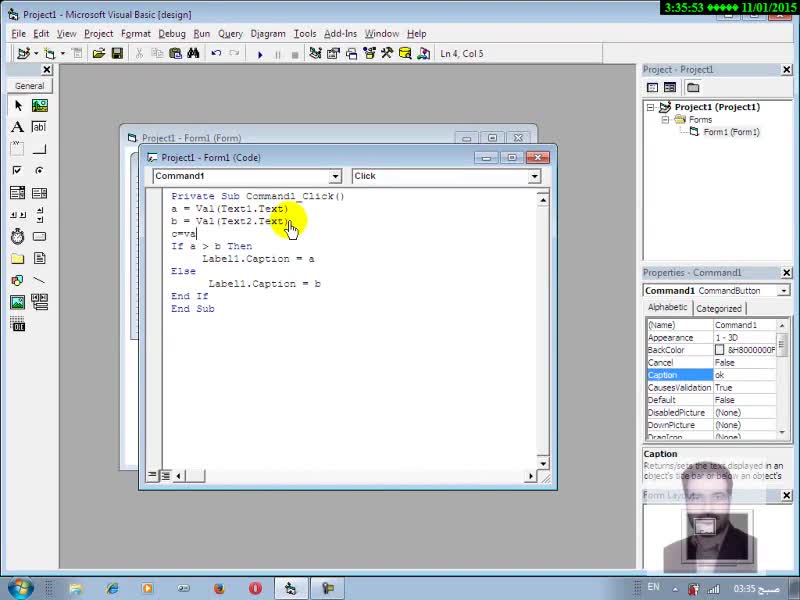Select the ComboBox control in the toolbox
This screenshot has width=800, height=600.
[x=17, y=192]
